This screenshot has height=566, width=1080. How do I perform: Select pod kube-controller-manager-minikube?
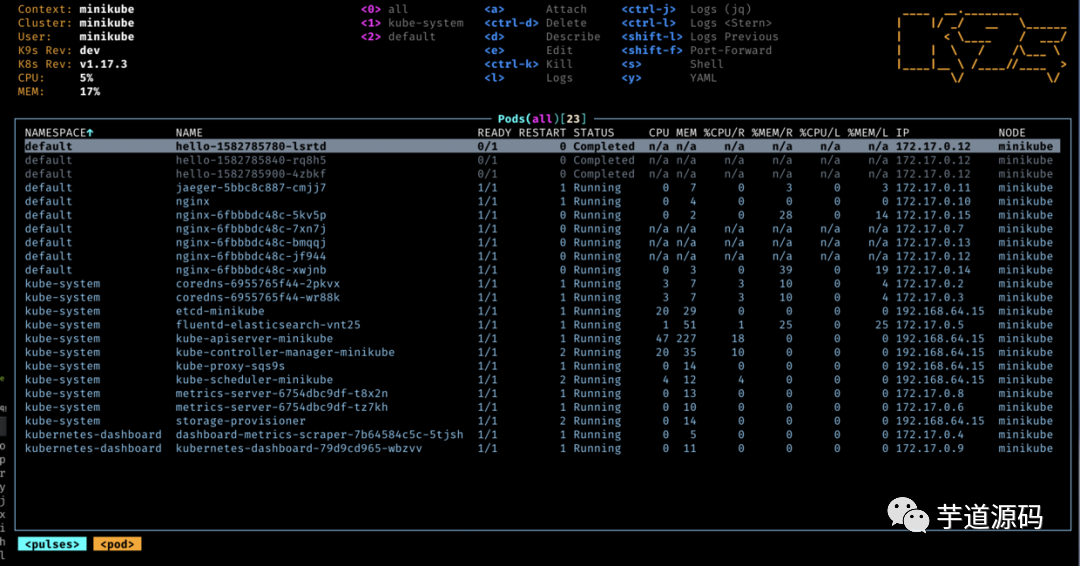542,352
